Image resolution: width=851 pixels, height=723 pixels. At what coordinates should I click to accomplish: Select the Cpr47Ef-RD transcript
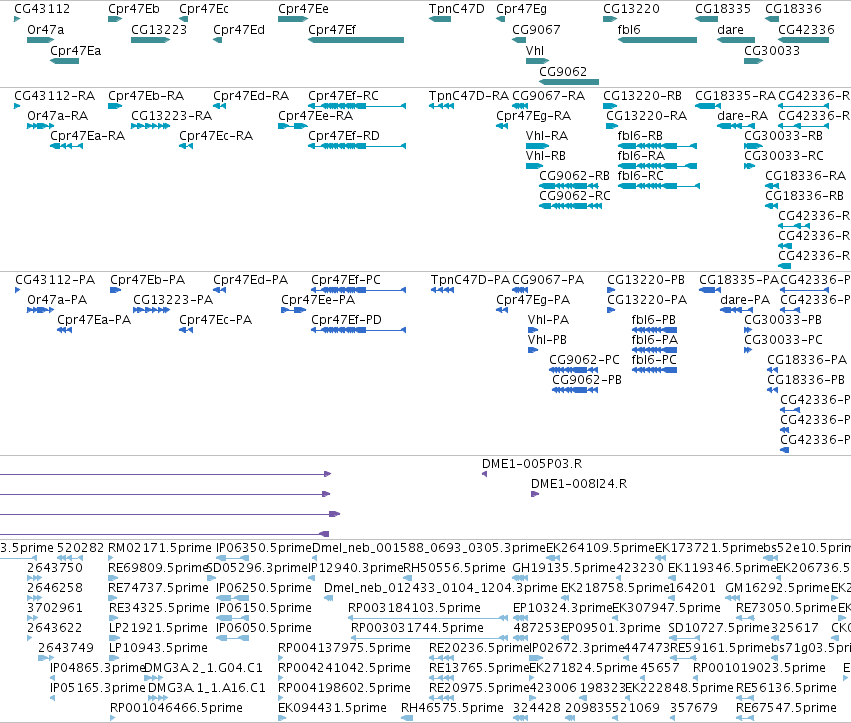[x=357, y=146]
